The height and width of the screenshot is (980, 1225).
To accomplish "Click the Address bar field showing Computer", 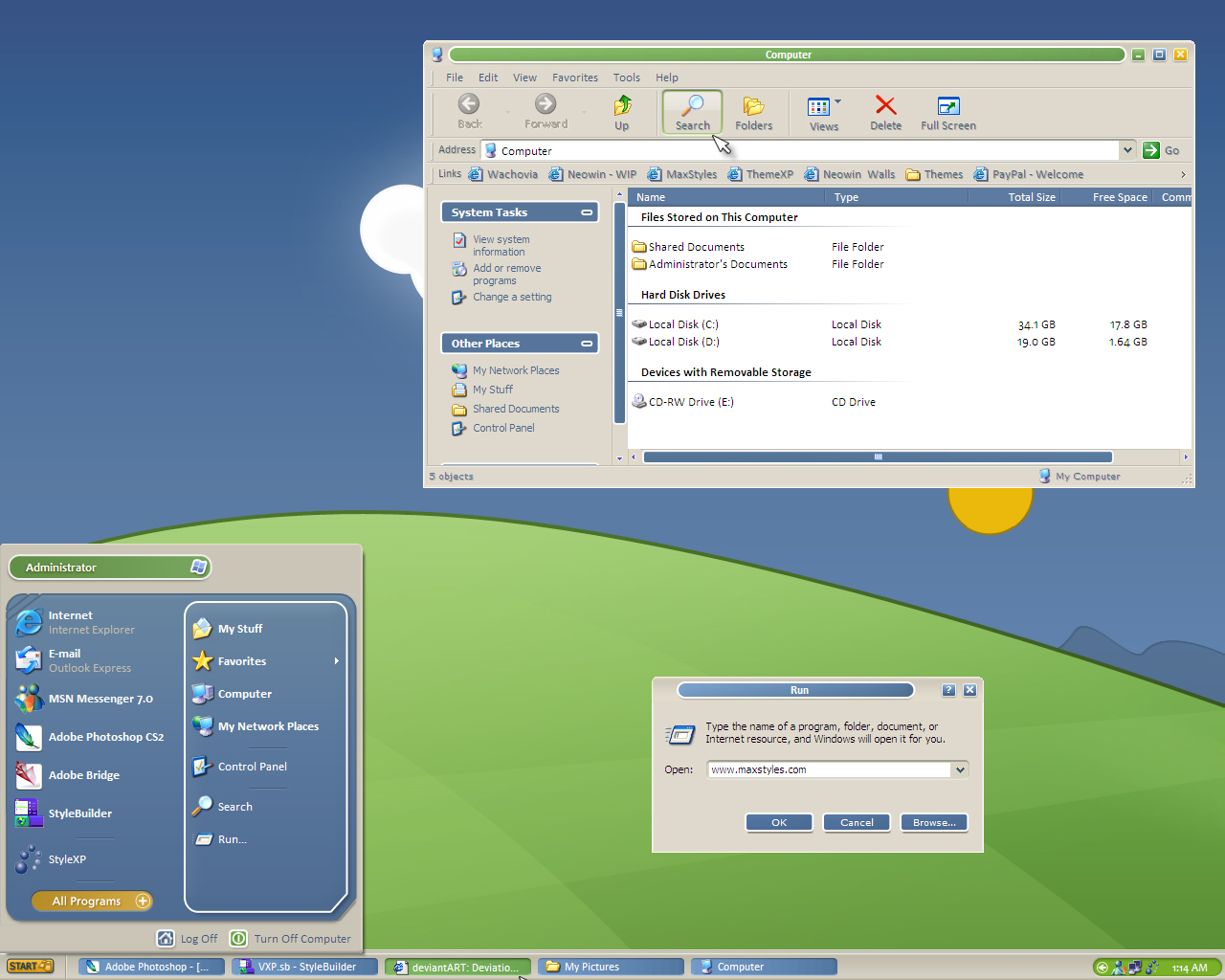I will (x=800, y=150).
